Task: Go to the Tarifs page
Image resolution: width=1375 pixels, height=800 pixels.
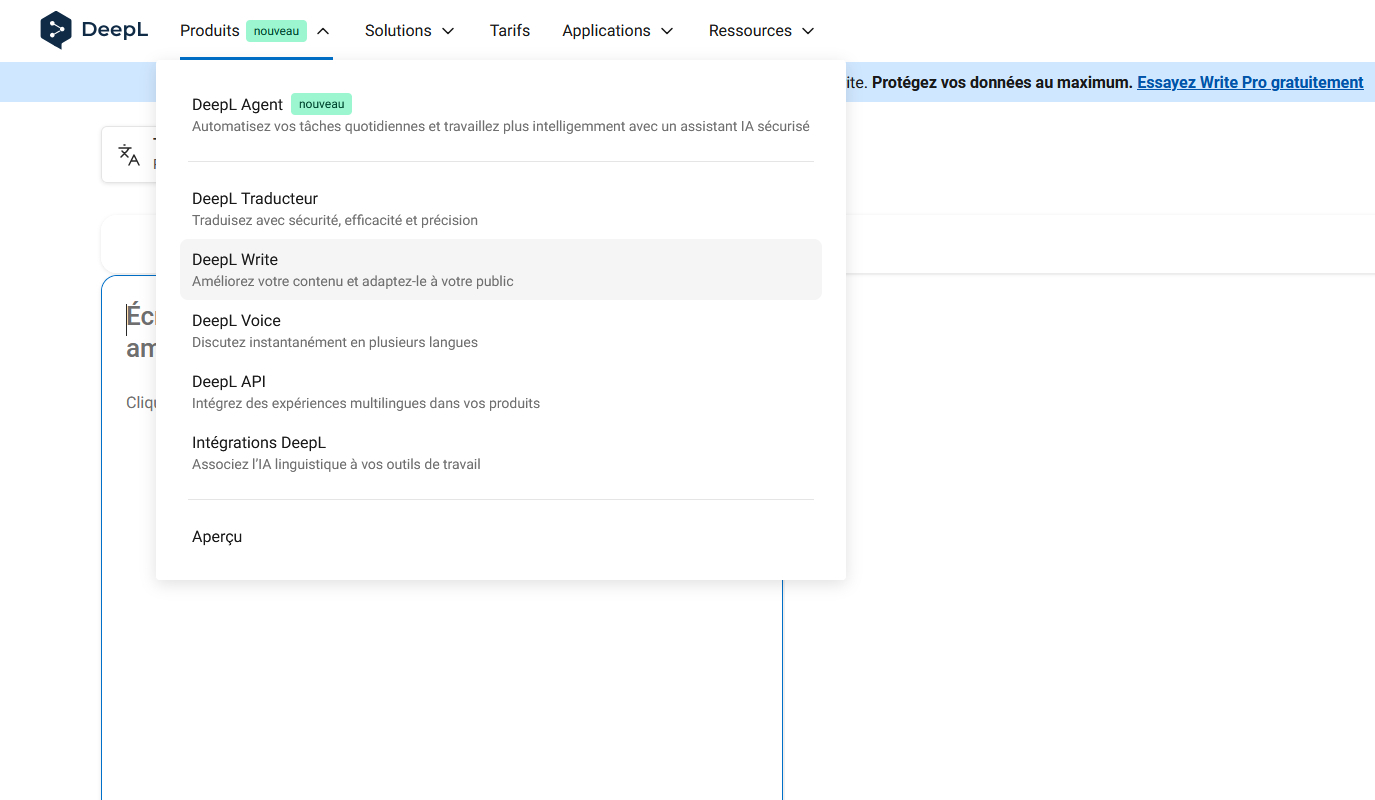Action: tap(510, 31)
